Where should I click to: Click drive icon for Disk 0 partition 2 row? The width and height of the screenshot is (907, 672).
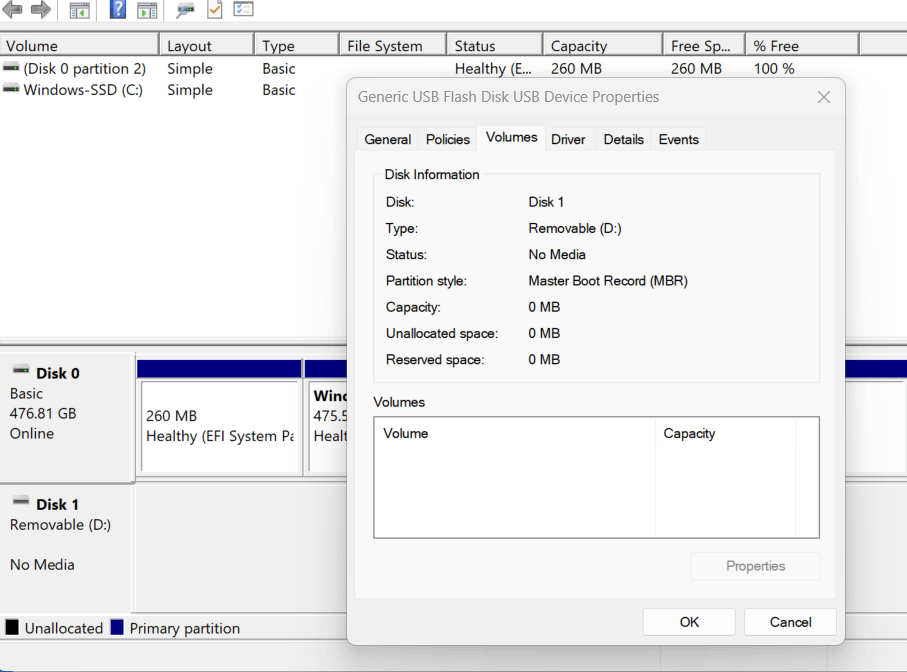[11, 68]
